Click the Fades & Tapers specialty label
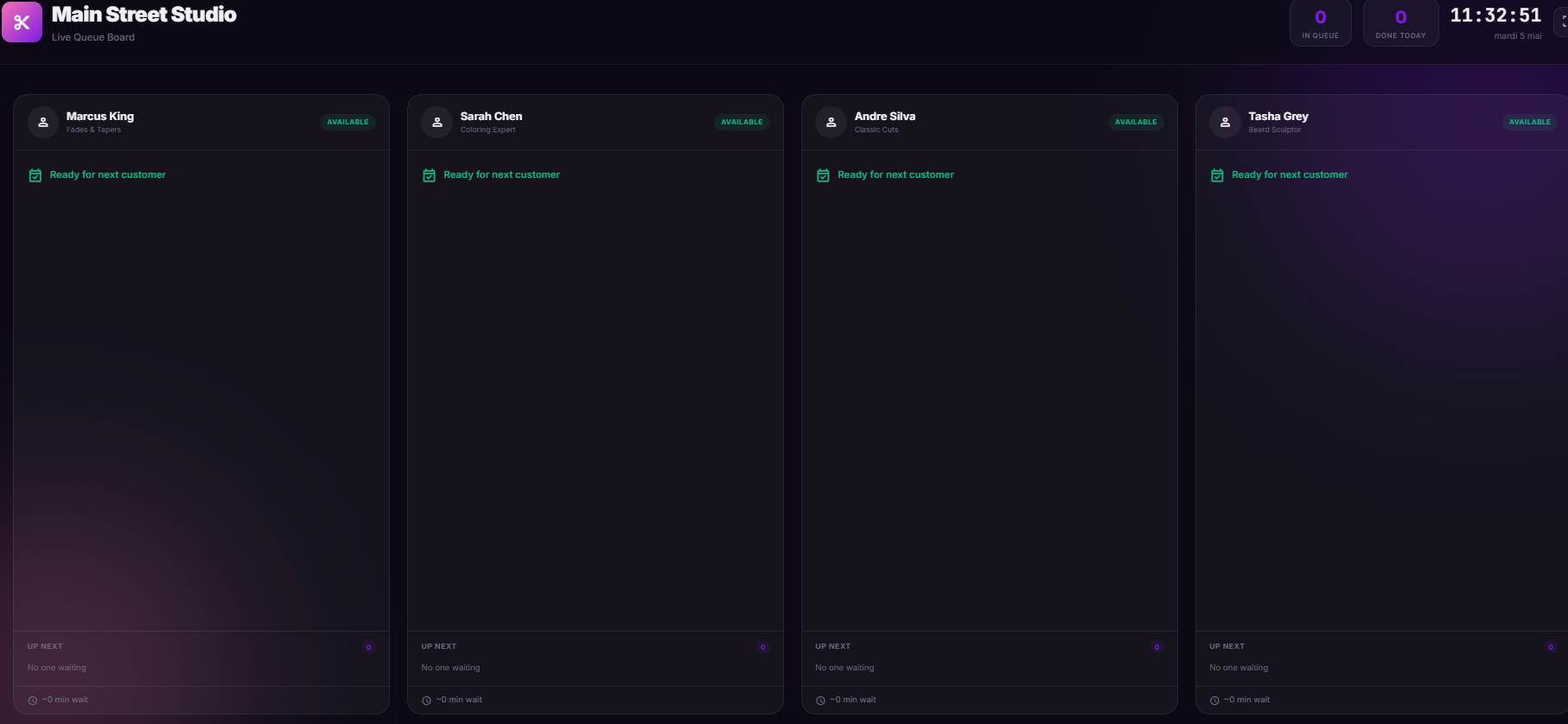 93,130
